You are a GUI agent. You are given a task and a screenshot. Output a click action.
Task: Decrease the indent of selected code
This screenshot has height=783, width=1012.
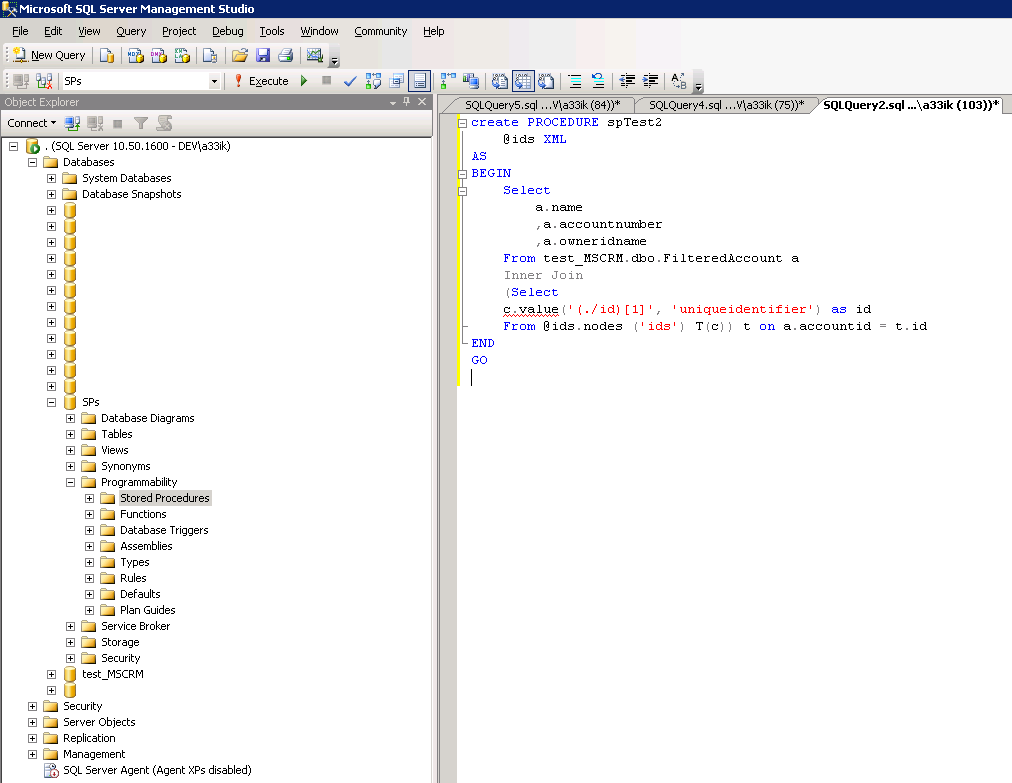click(627, 81)
